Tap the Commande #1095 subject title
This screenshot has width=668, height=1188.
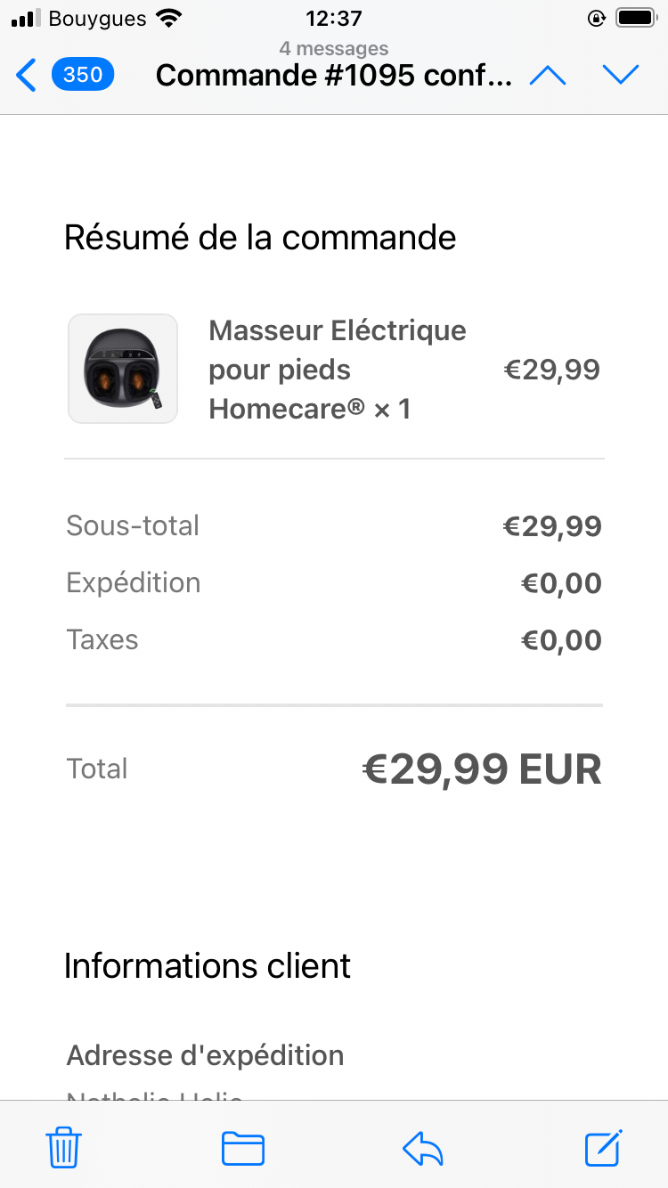(x=334, y=75)
